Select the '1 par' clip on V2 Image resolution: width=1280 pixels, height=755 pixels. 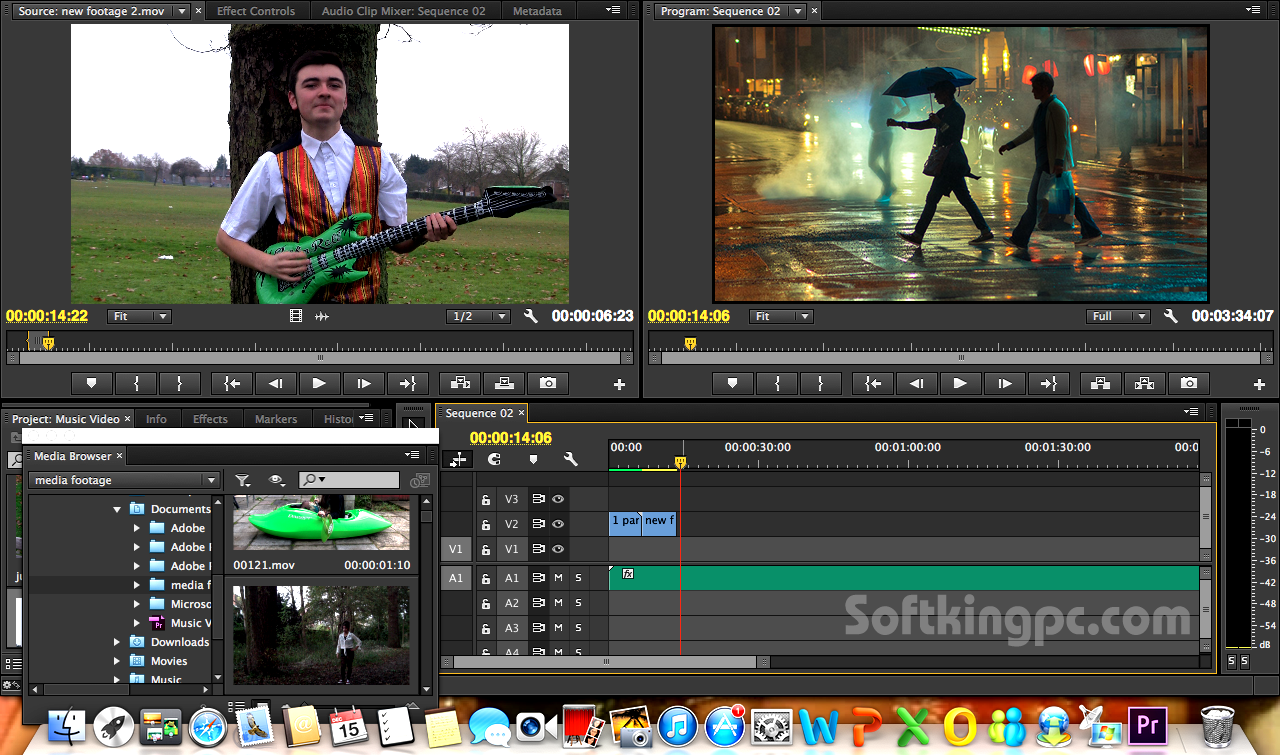[625, 523]
